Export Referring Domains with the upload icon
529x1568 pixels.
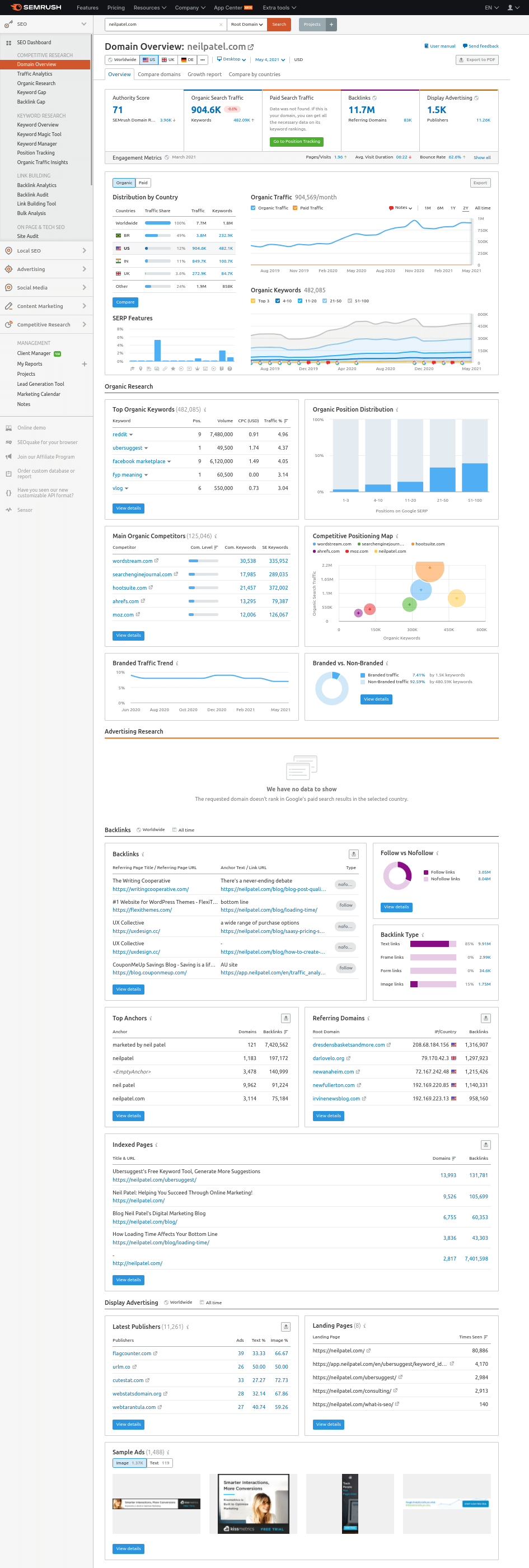point(486,1018)
